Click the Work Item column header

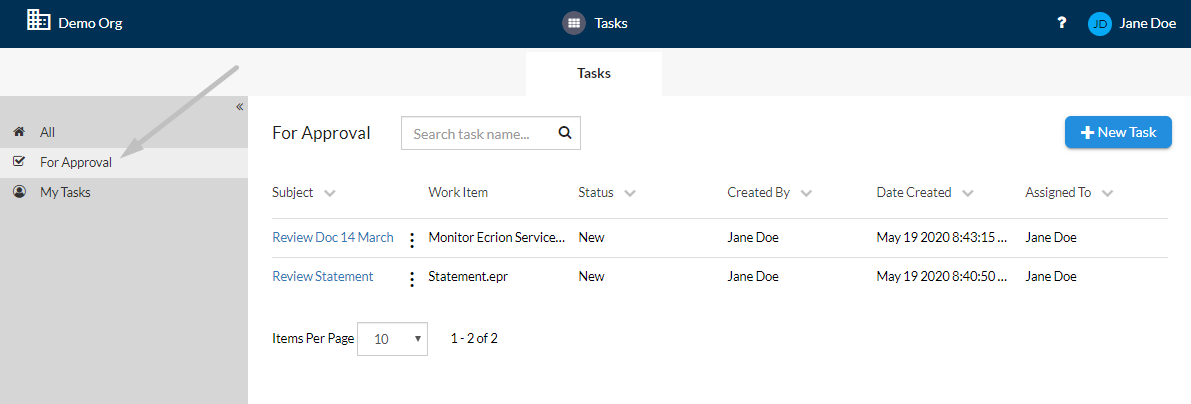tap(458, 192)
